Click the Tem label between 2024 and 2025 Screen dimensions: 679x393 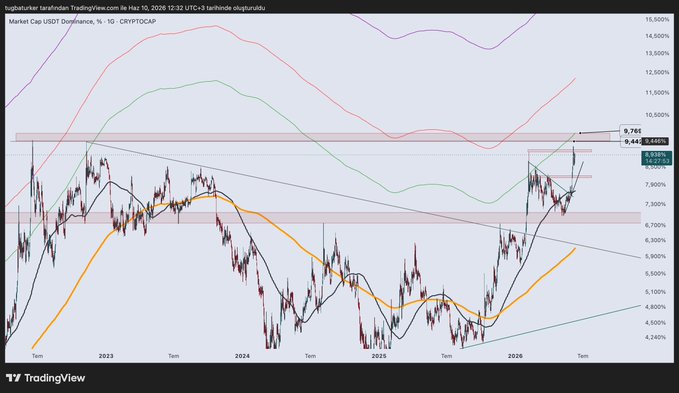310,356
